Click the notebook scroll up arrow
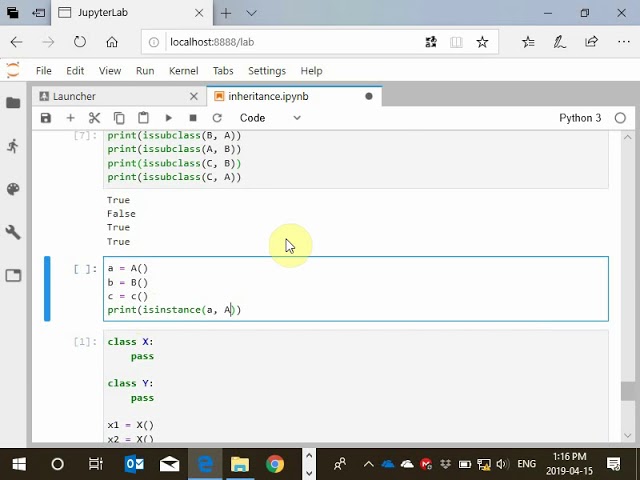640x480 pixels. pyautogui.click(x=628, y=138)
